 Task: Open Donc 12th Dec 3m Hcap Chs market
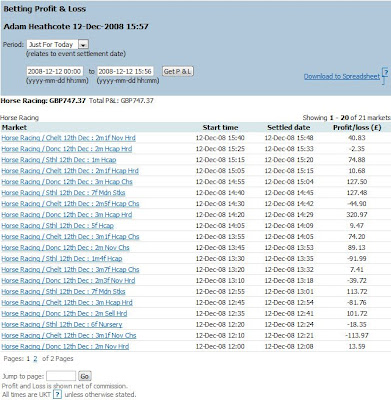[x=67, y=182]
